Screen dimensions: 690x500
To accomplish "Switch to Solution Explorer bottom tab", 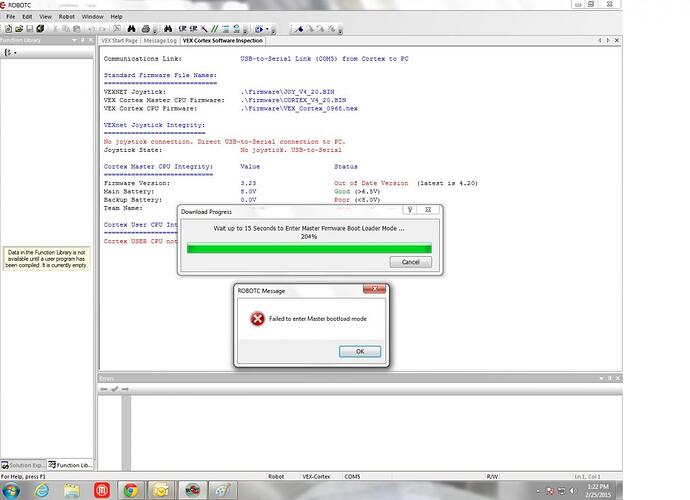I will coord(23,465).
